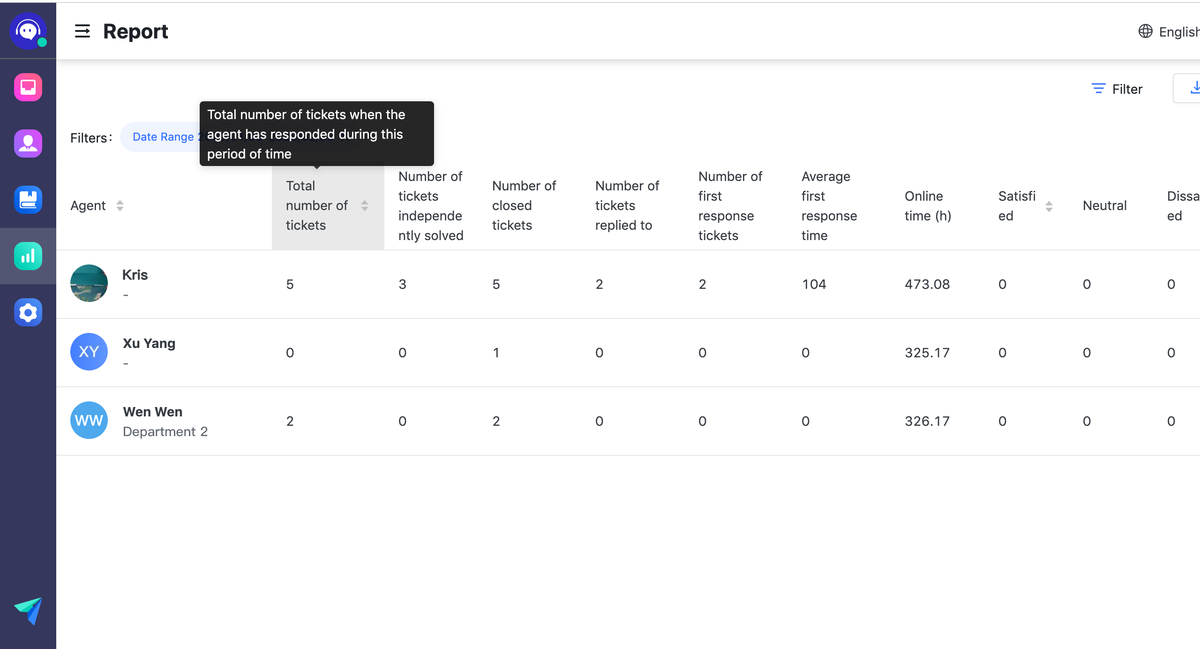The height and width of the screenshot is (649, 1200).
Task: Click Xu Yang's XY avatar
Action: (89, 352)
